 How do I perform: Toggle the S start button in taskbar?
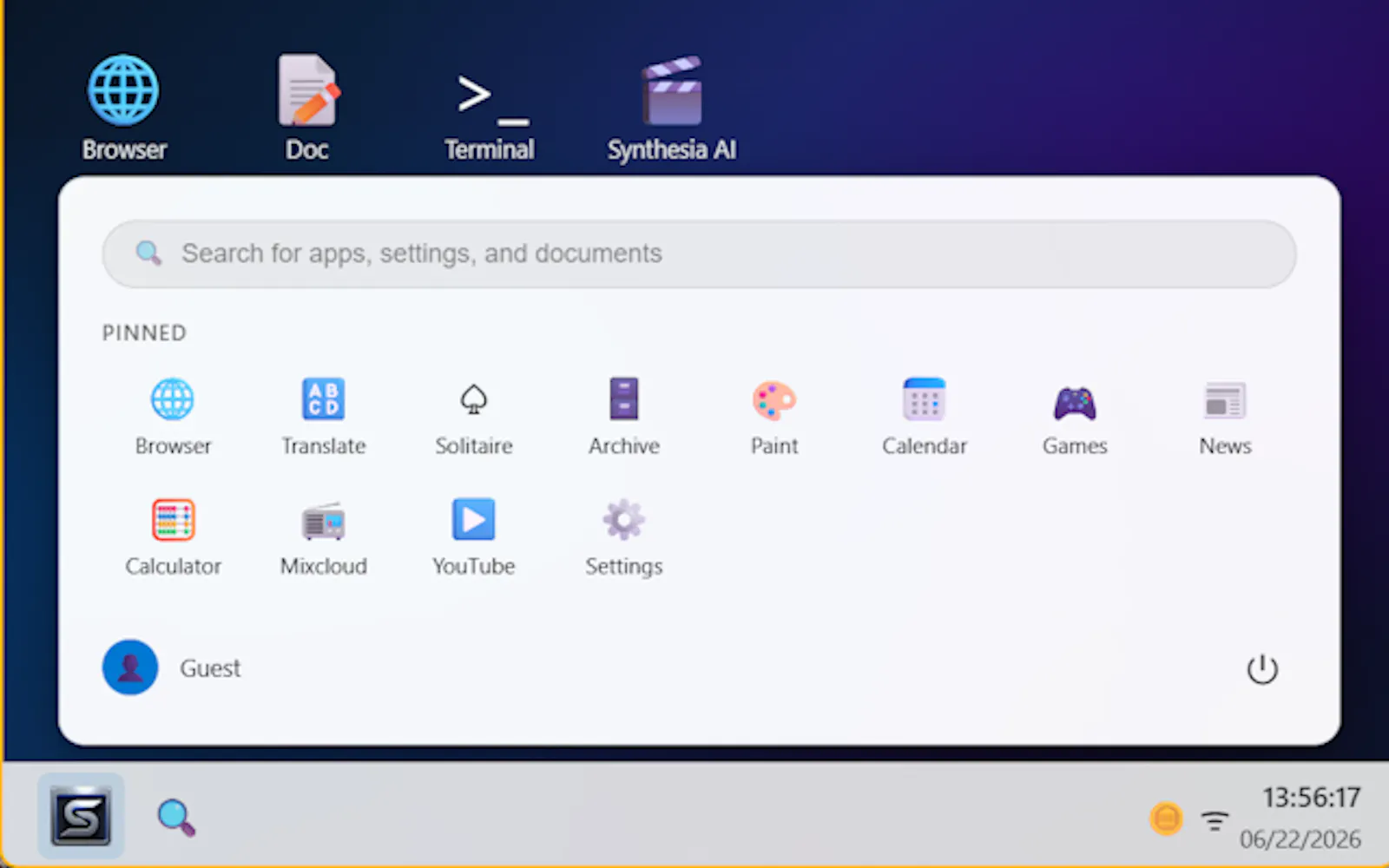81,816
